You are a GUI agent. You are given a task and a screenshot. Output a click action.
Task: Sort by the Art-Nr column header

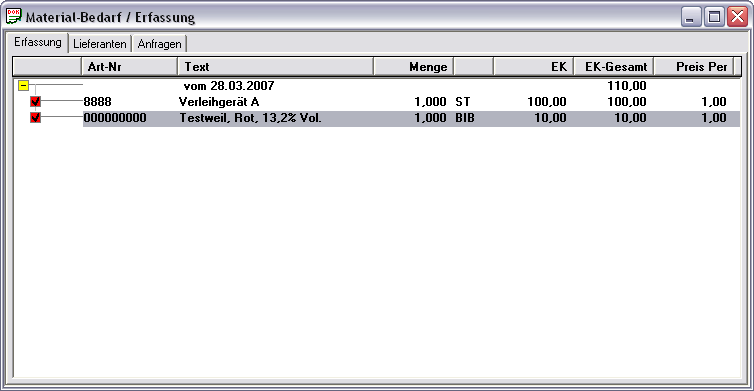pyautogui.click(x=130, y=67)
